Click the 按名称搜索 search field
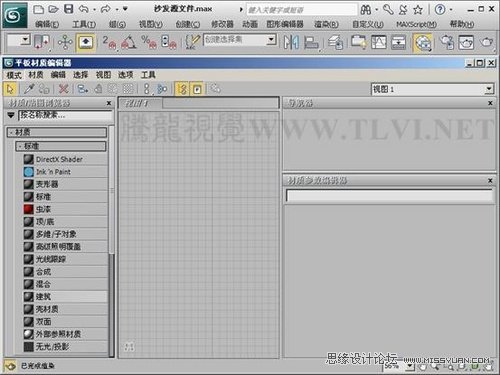The width and height of the screenshot is (500, 375). (x=65, y=115)
